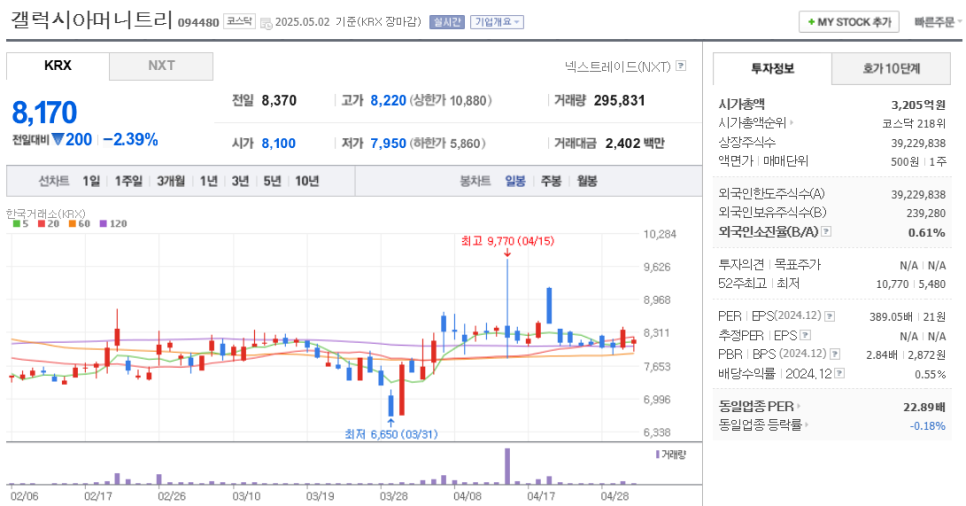This screenshot has width=966, height=506.
Task: Click the -0.18% sector change value
Action: (x=928, y=426)
